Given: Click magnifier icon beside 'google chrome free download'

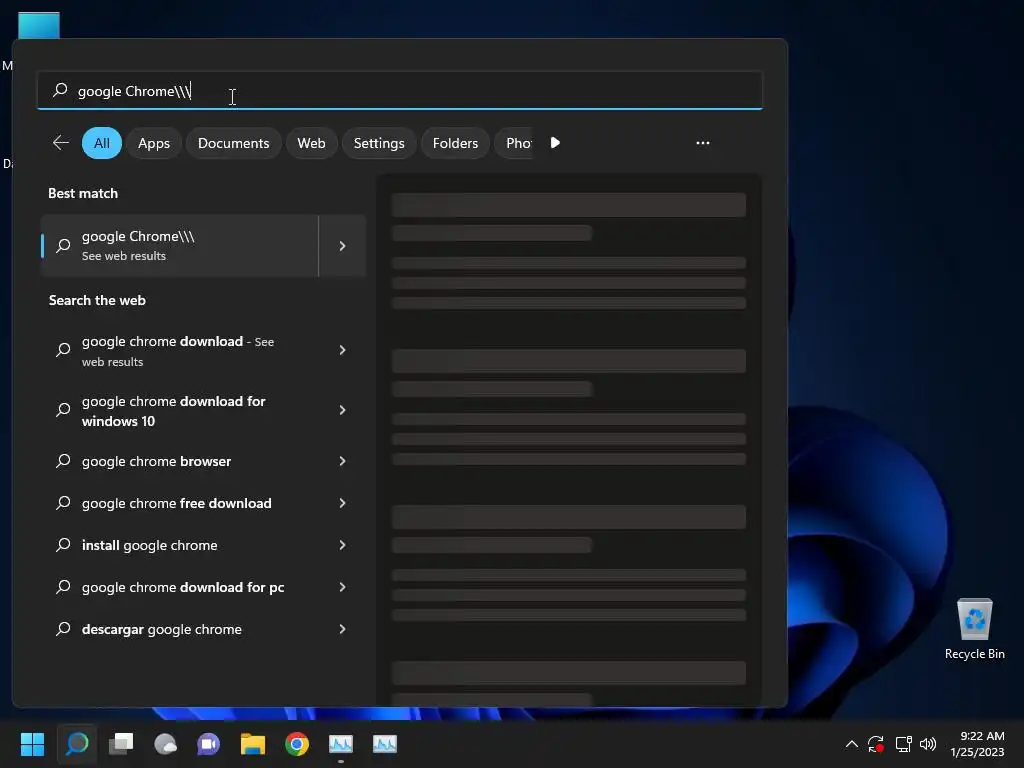Looking at the screenshot, I should [x=63, y=503].
